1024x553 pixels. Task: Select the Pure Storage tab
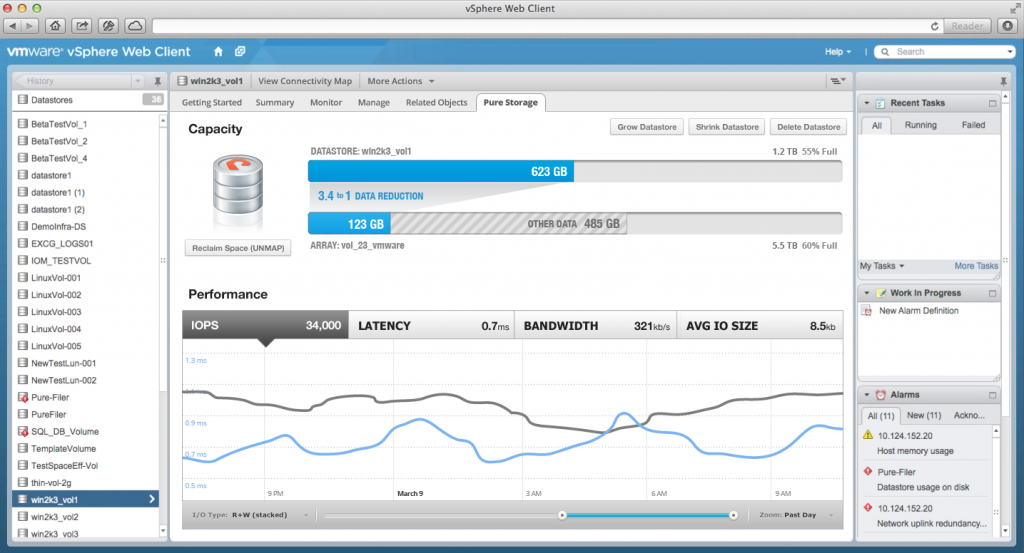click(x=511, y=103)
